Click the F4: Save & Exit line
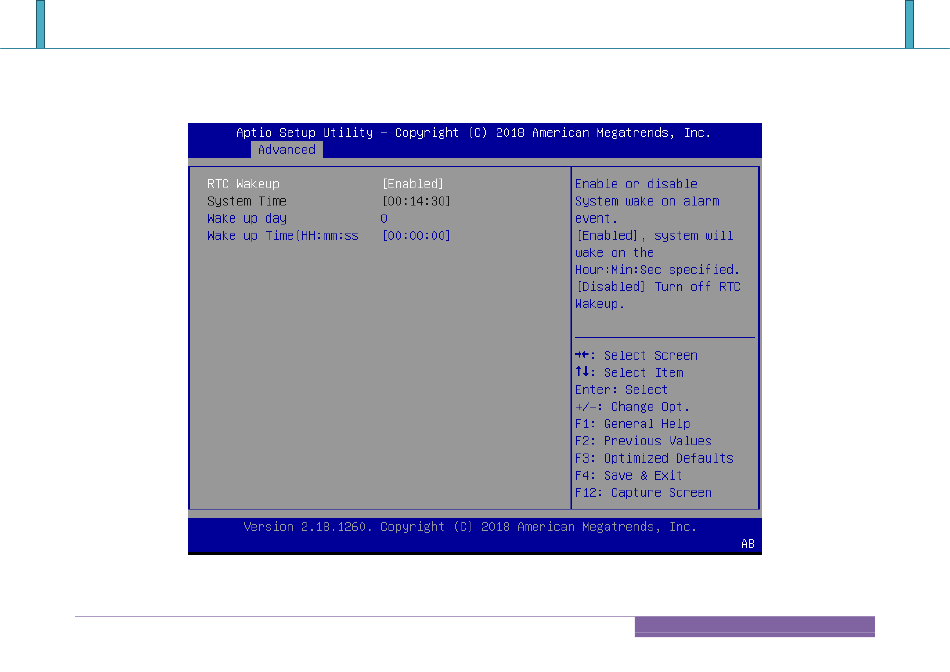 [628, 476]
